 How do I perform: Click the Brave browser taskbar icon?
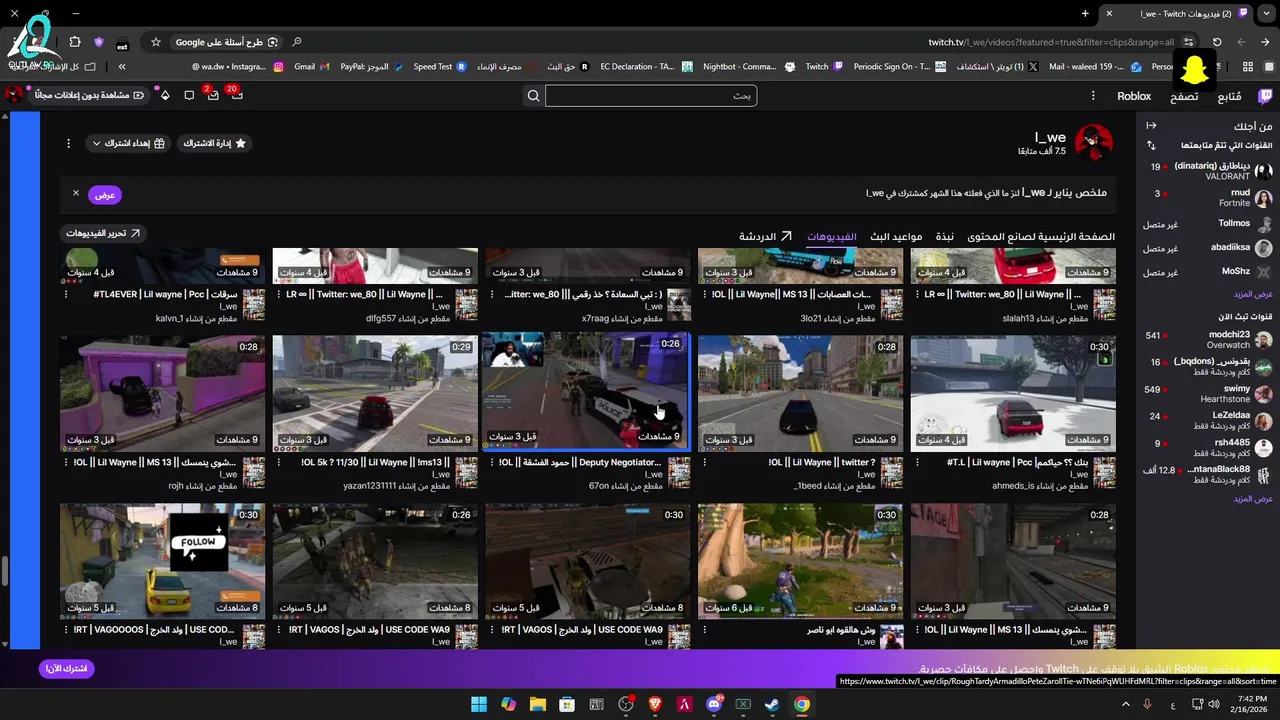point(655,704)
